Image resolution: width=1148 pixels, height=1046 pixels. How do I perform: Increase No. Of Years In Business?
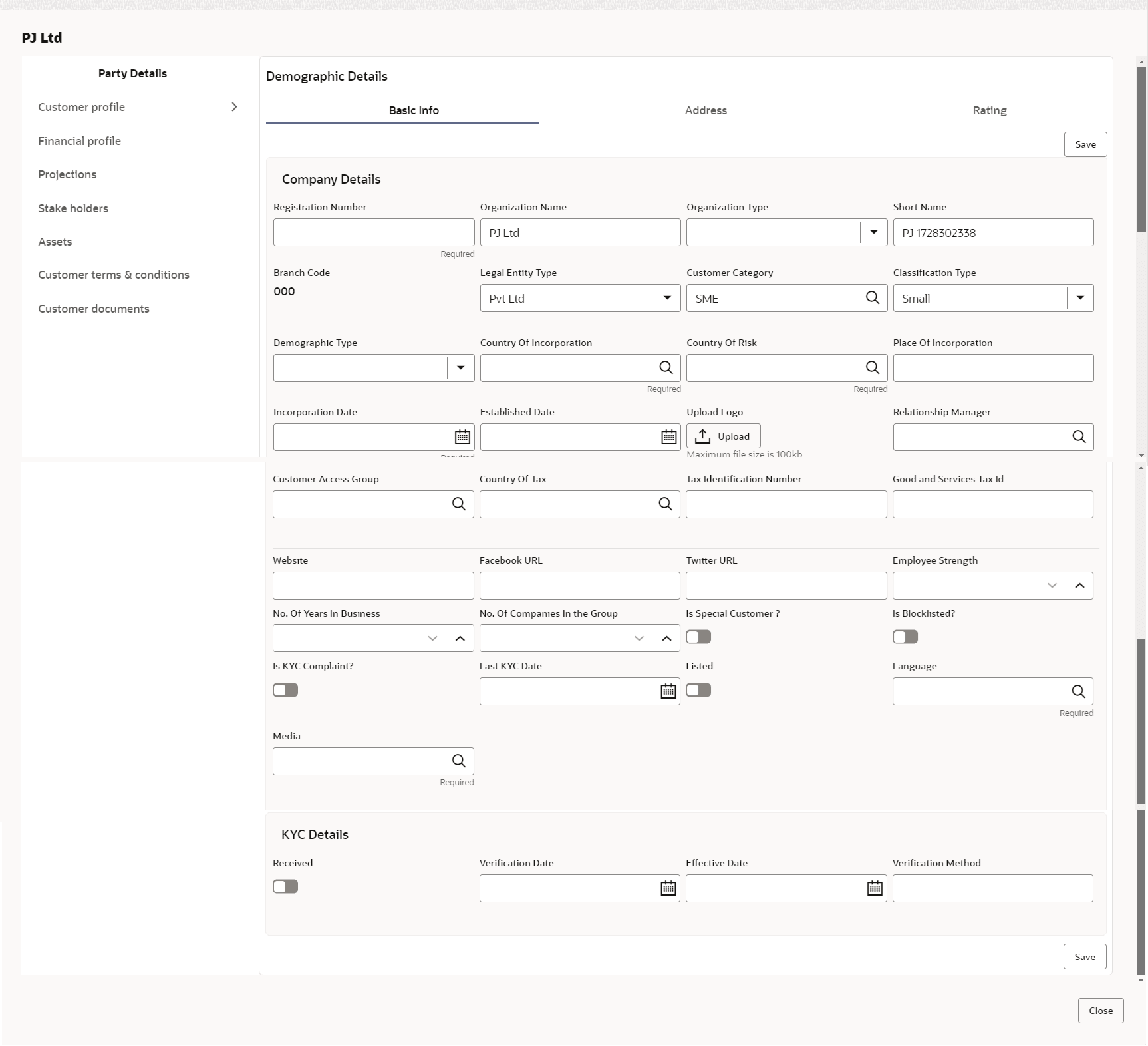460,639
